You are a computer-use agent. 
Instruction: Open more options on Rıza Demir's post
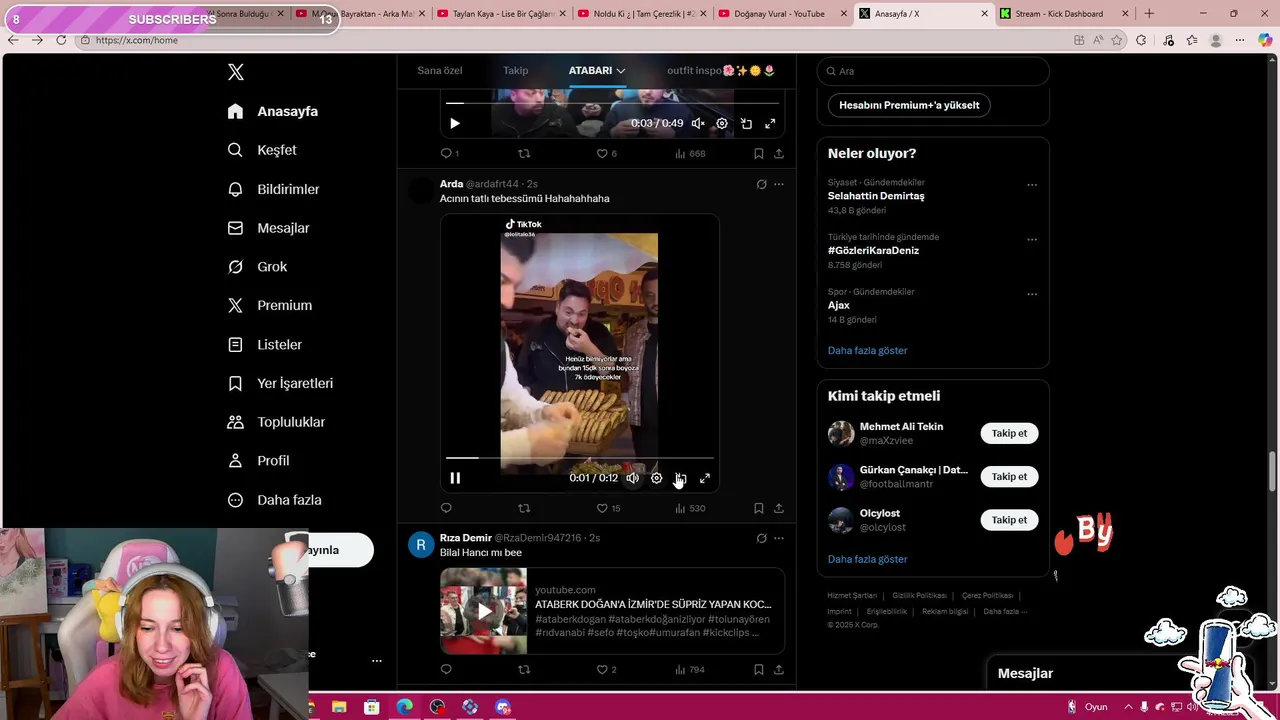[779, 538]
